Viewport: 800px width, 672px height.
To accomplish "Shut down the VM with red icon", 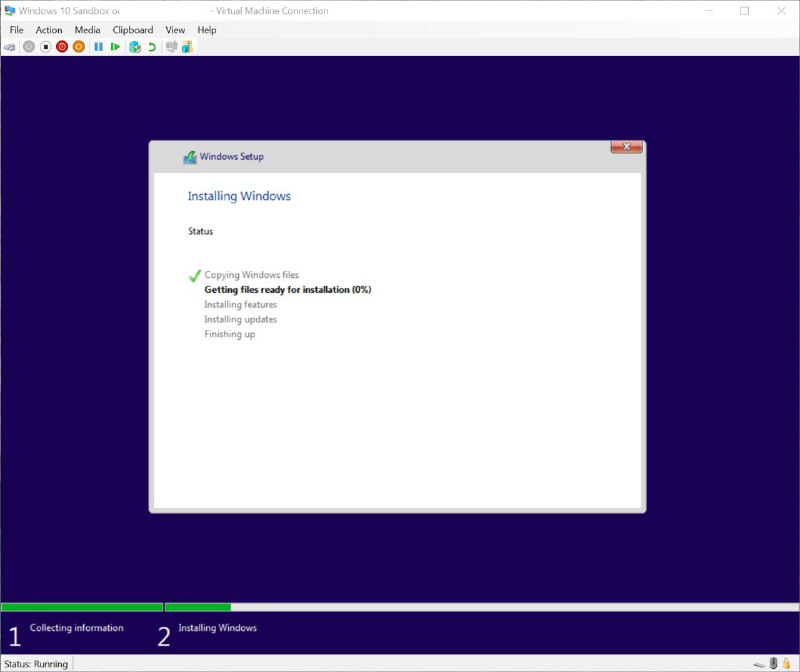I will click(62, 47).
